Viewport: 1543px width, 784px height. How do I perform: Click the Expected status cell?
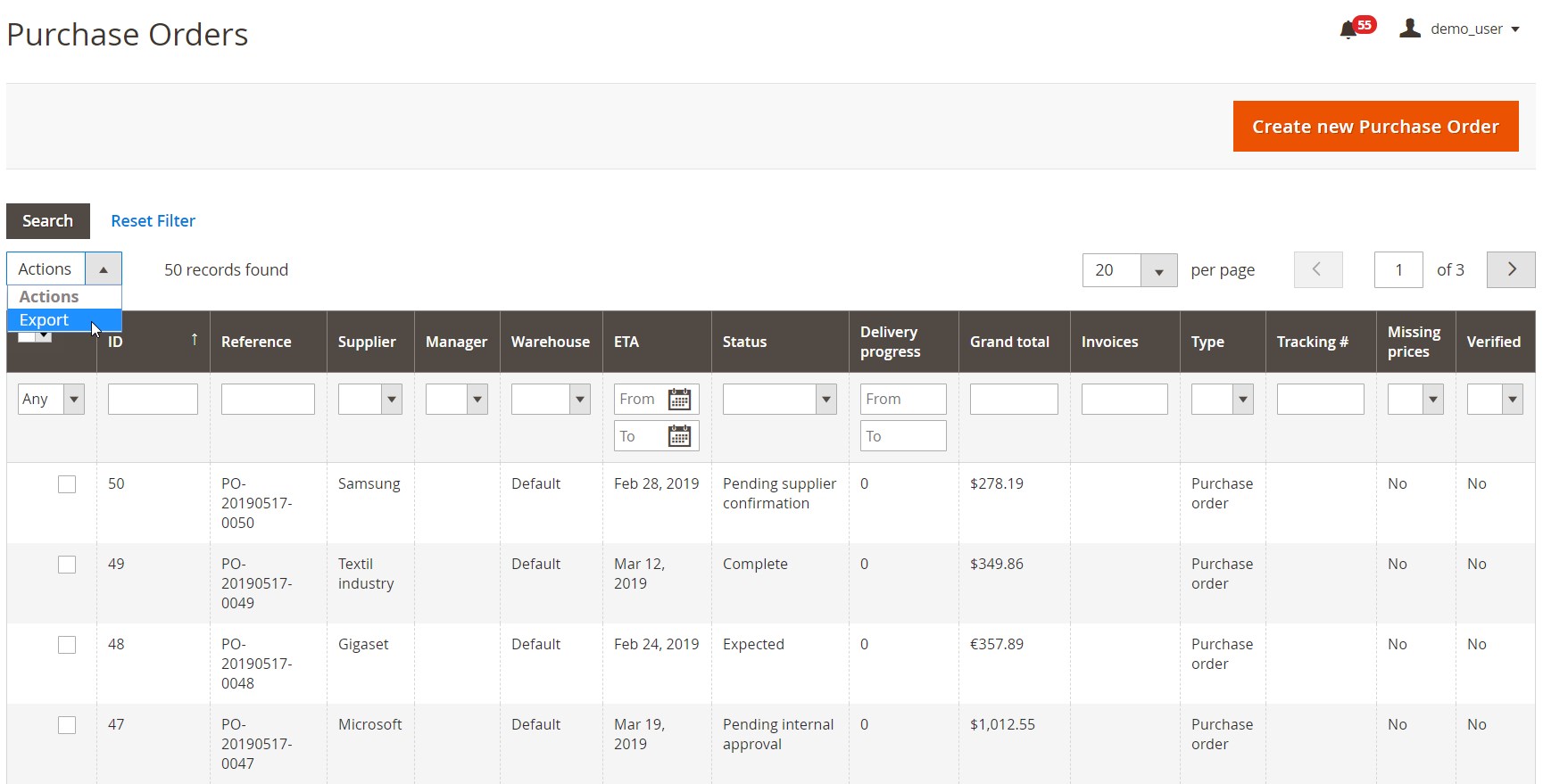[x=753, y=645]
